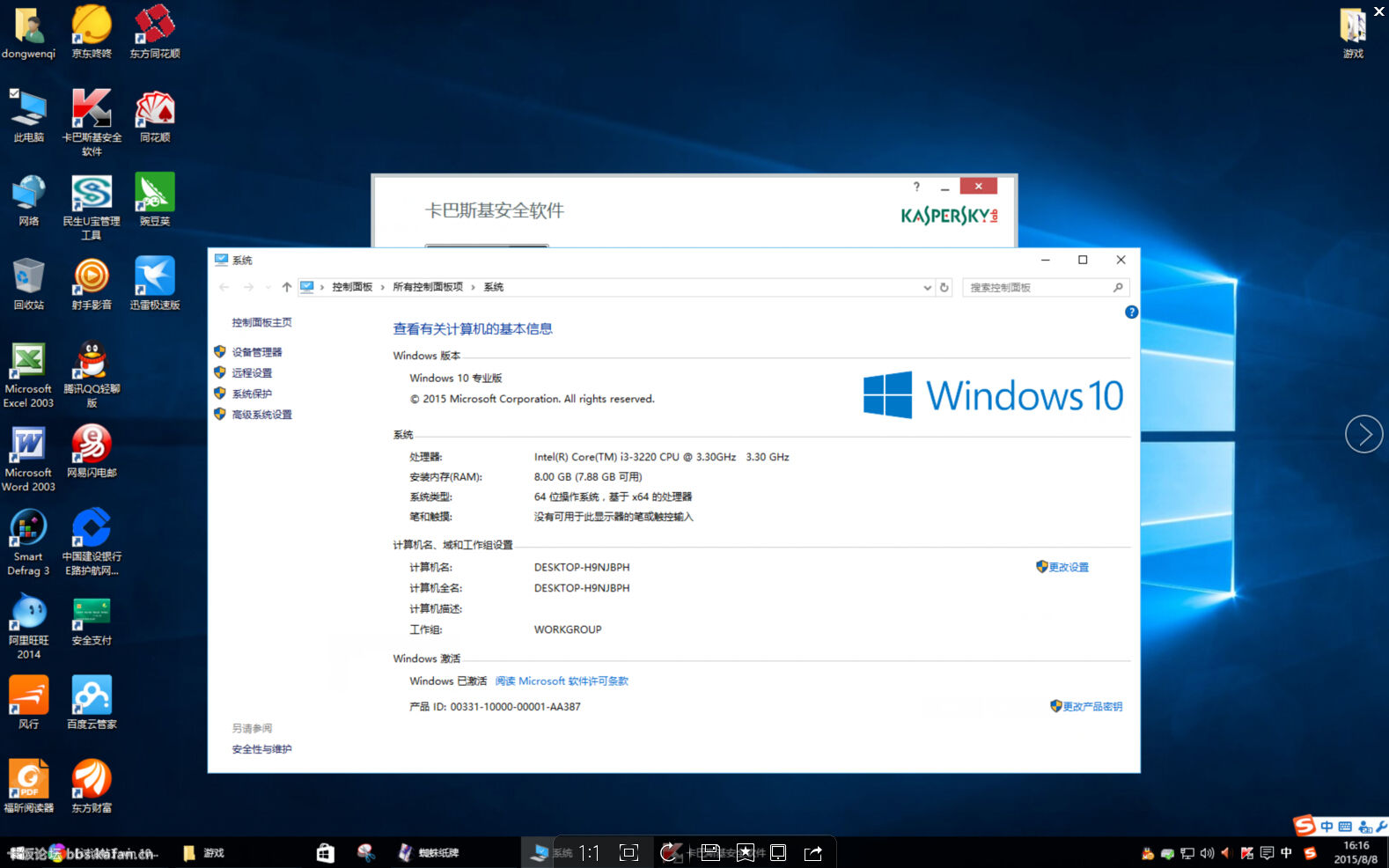The width and height of the screenshot is (1389, 868).
Task: Click the network tray icon
Action: [x=1187, y=853]
